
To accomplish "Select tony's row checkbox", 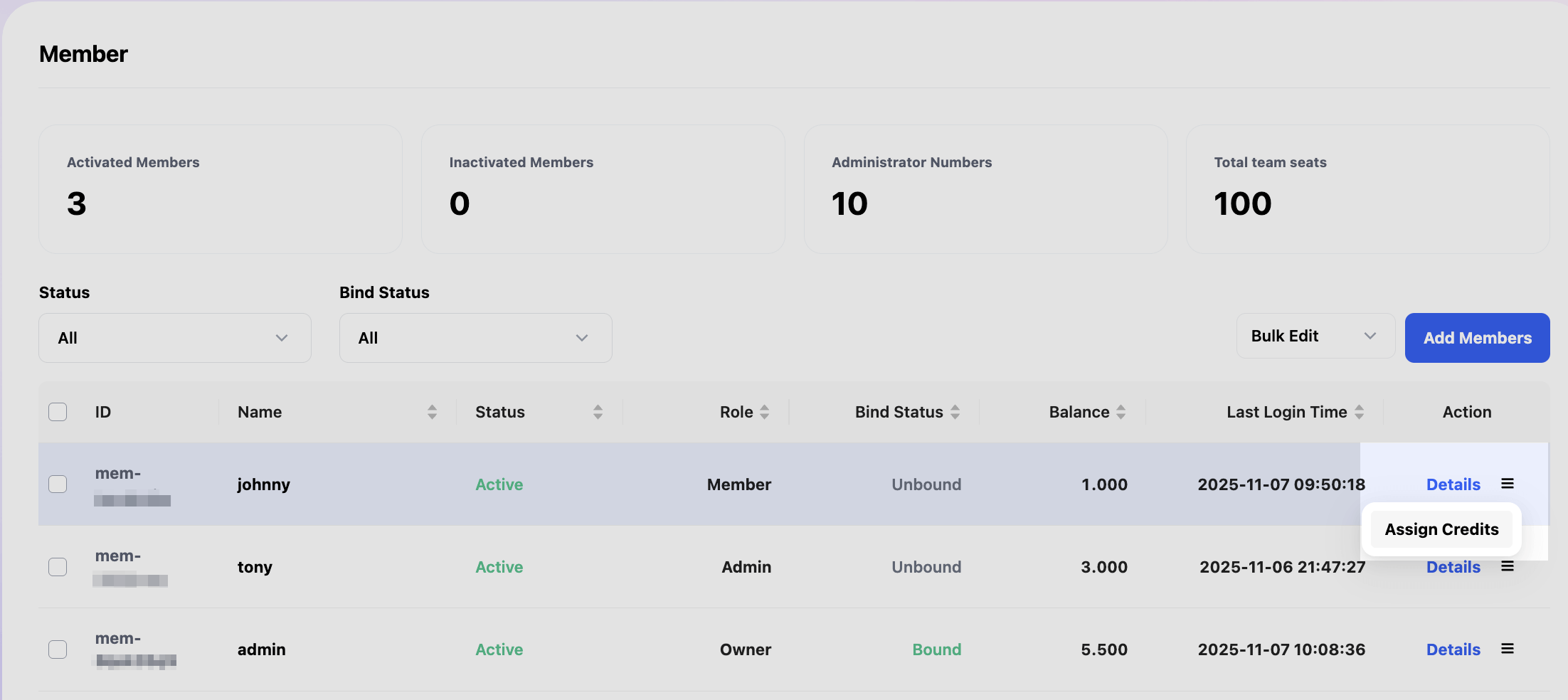I will (58, 567).
